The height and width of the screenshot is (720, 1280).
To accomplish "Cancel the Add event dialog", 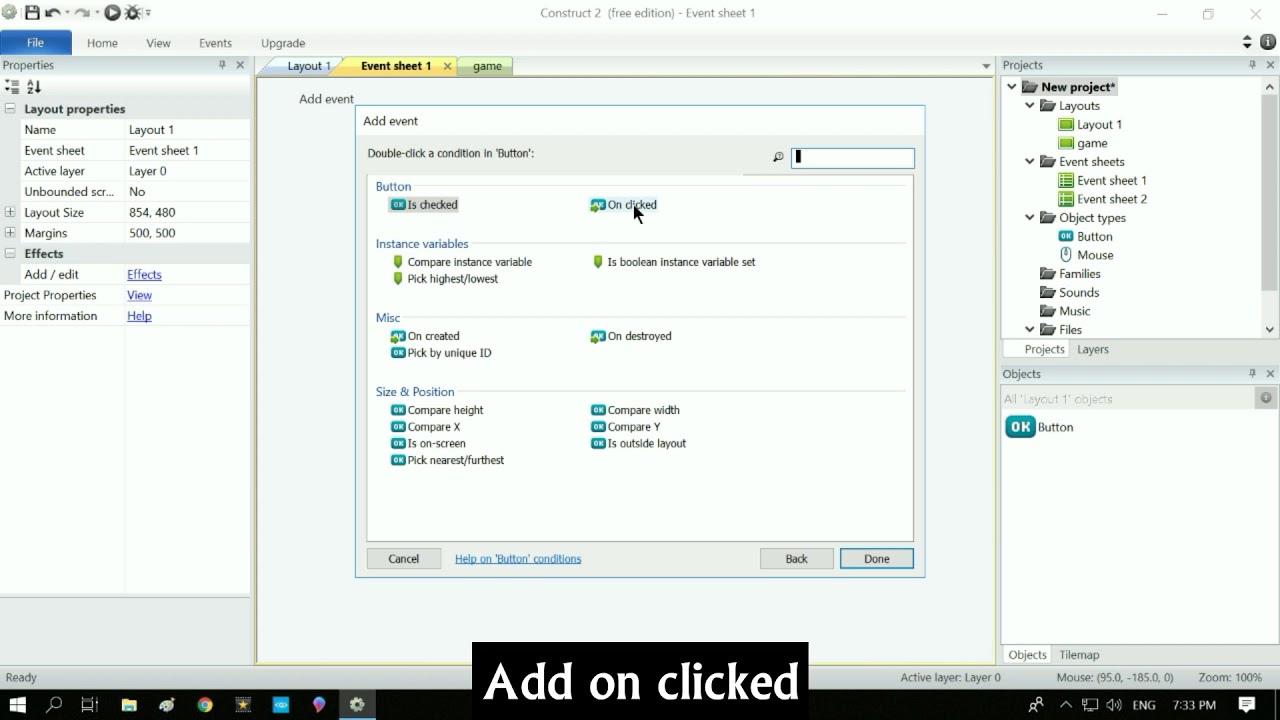I will click(x=404, y=559).
